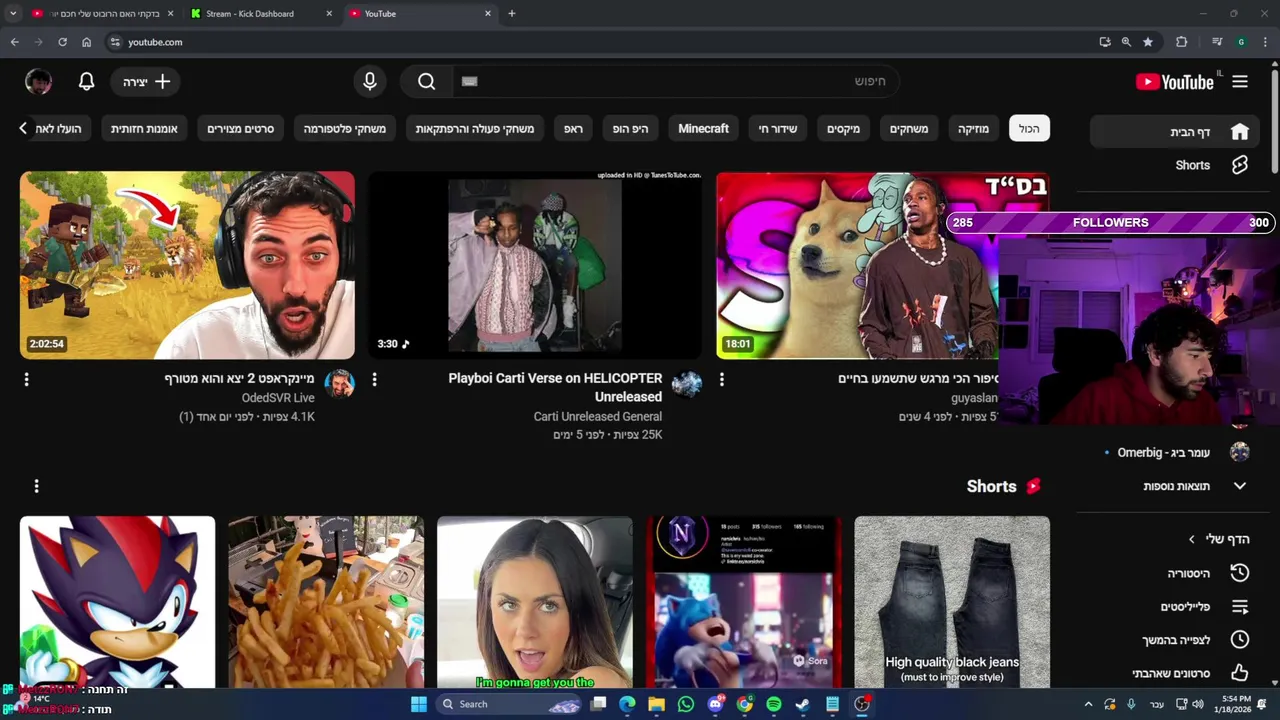
Task: Open Chrome zoom icon in address bar
Action: coord(1126,42)
